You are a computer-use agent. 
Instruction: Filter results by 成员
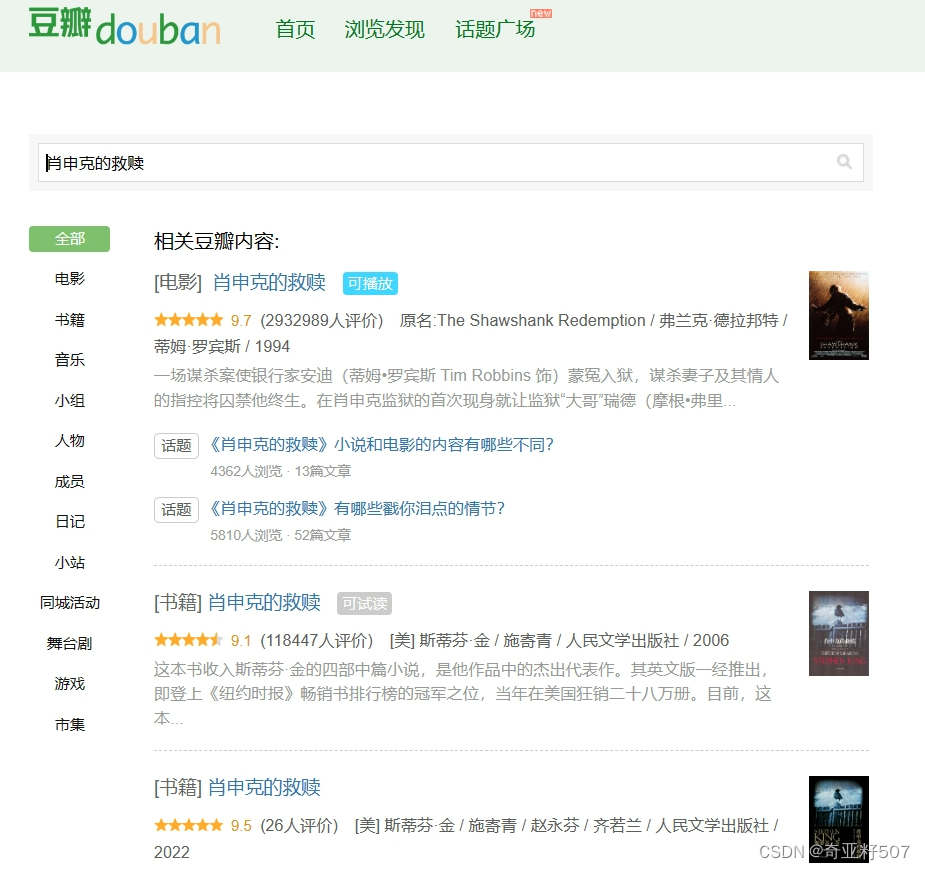(x=70, y=481)
